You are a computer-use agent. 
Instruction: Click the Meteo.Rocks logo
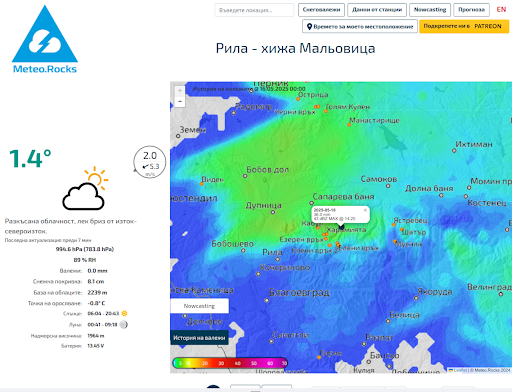[x=45, y=39]
